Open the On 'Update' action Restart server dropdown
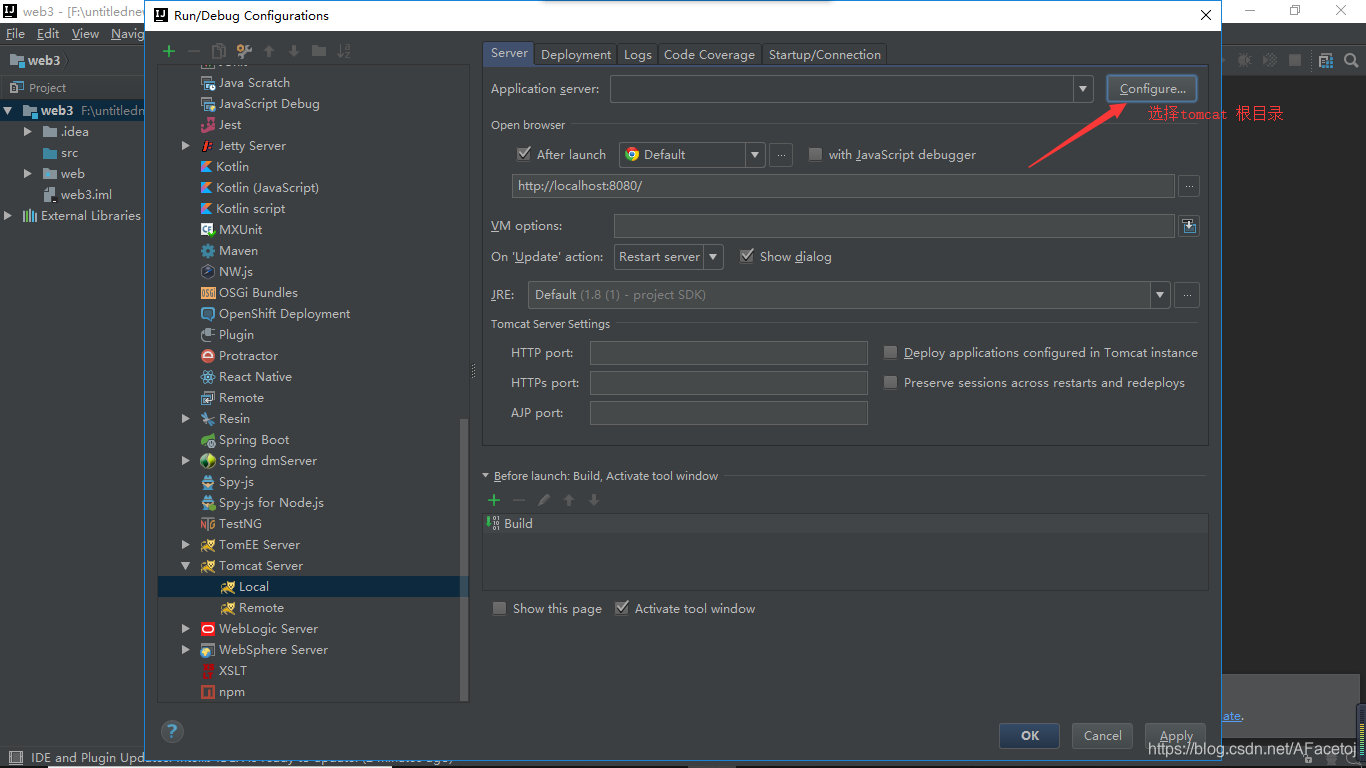Image resolution: width=1366 pixels, height=768 pixels. [x=713, y=257]
